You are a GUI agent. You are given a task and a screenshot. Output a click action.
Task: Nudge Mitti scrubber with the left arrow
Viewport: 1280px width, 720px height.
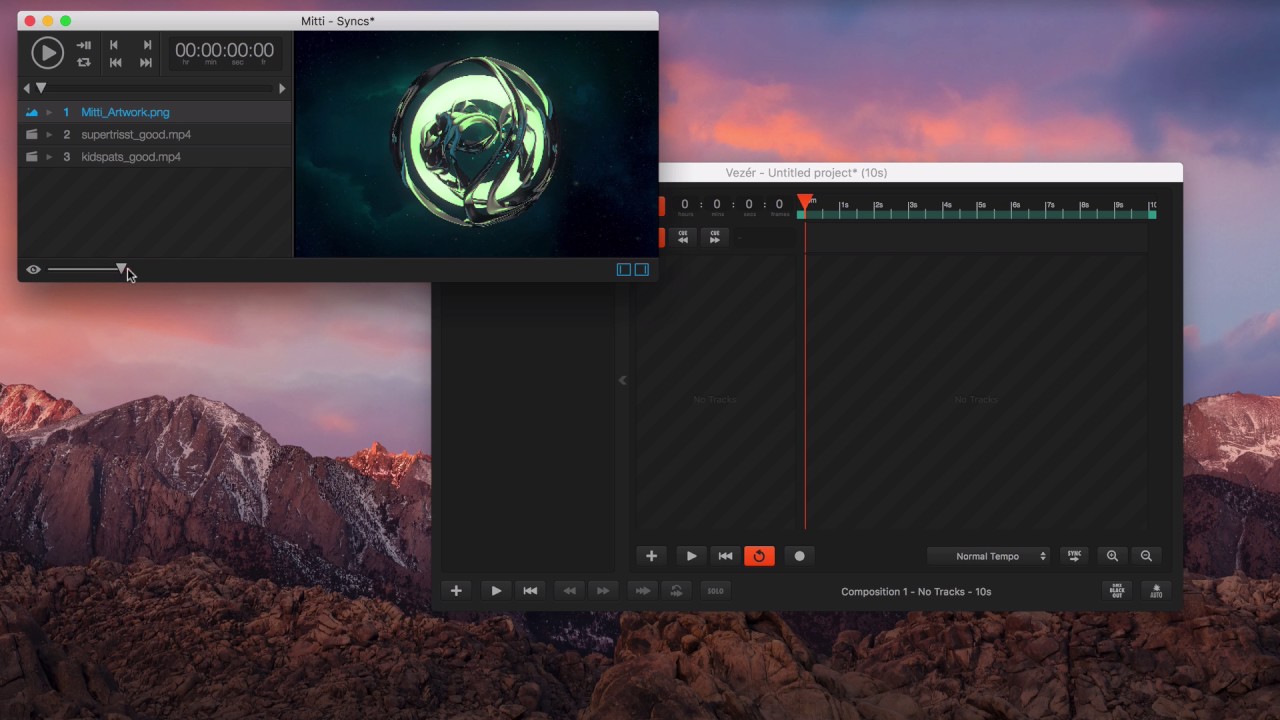[x=26, y=88]
